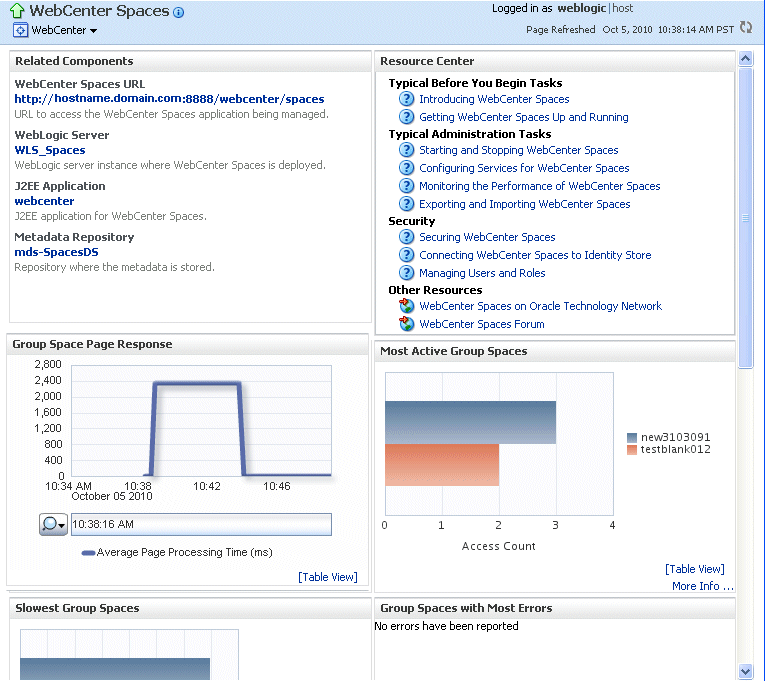The height and width of the screenshot is (681, 765).
Task: Click help icon for Introducing WebCenter Spaces
Action: pyautogui.click(x=406, y=99)
